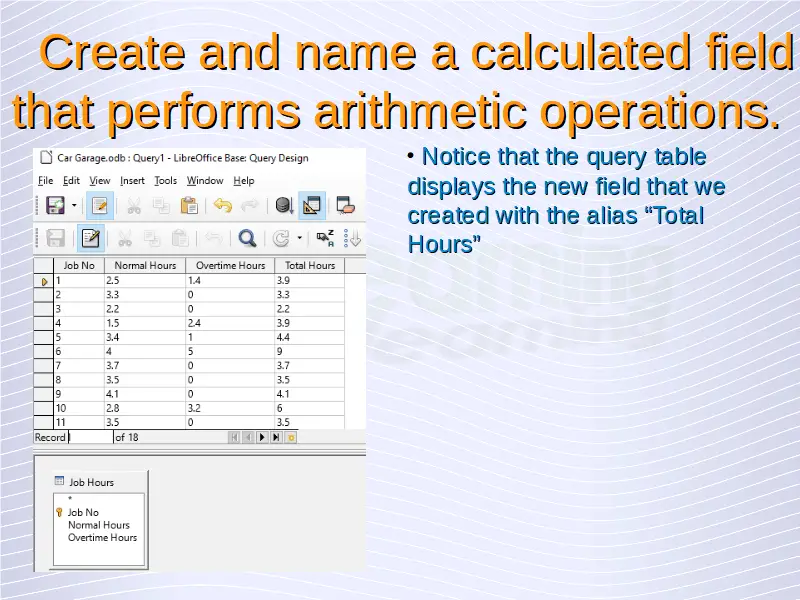Click the Job Hours table window title

pyautogui.click(x=91, y=482)
